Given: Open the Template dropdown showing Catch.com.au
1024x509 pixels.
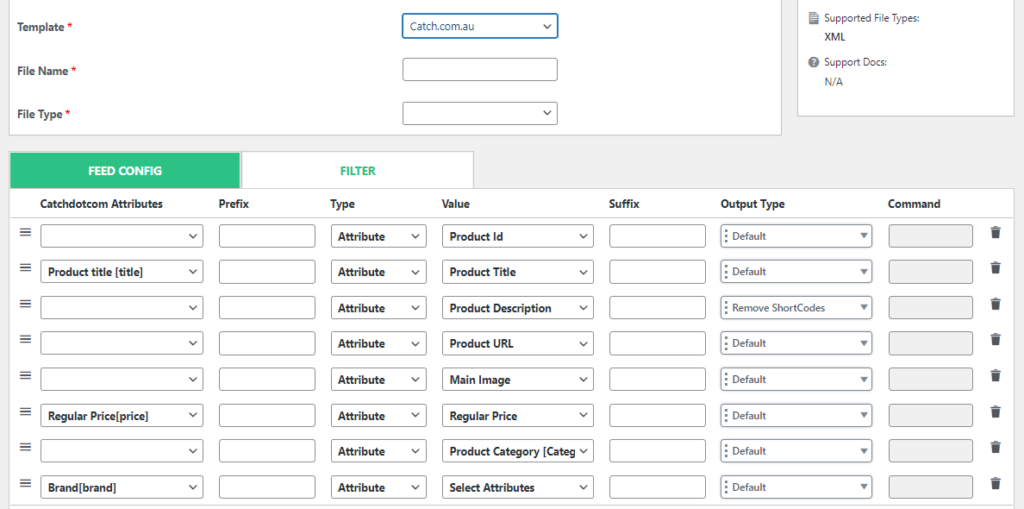Looking at the screenshot, I should tap(480, 27).
